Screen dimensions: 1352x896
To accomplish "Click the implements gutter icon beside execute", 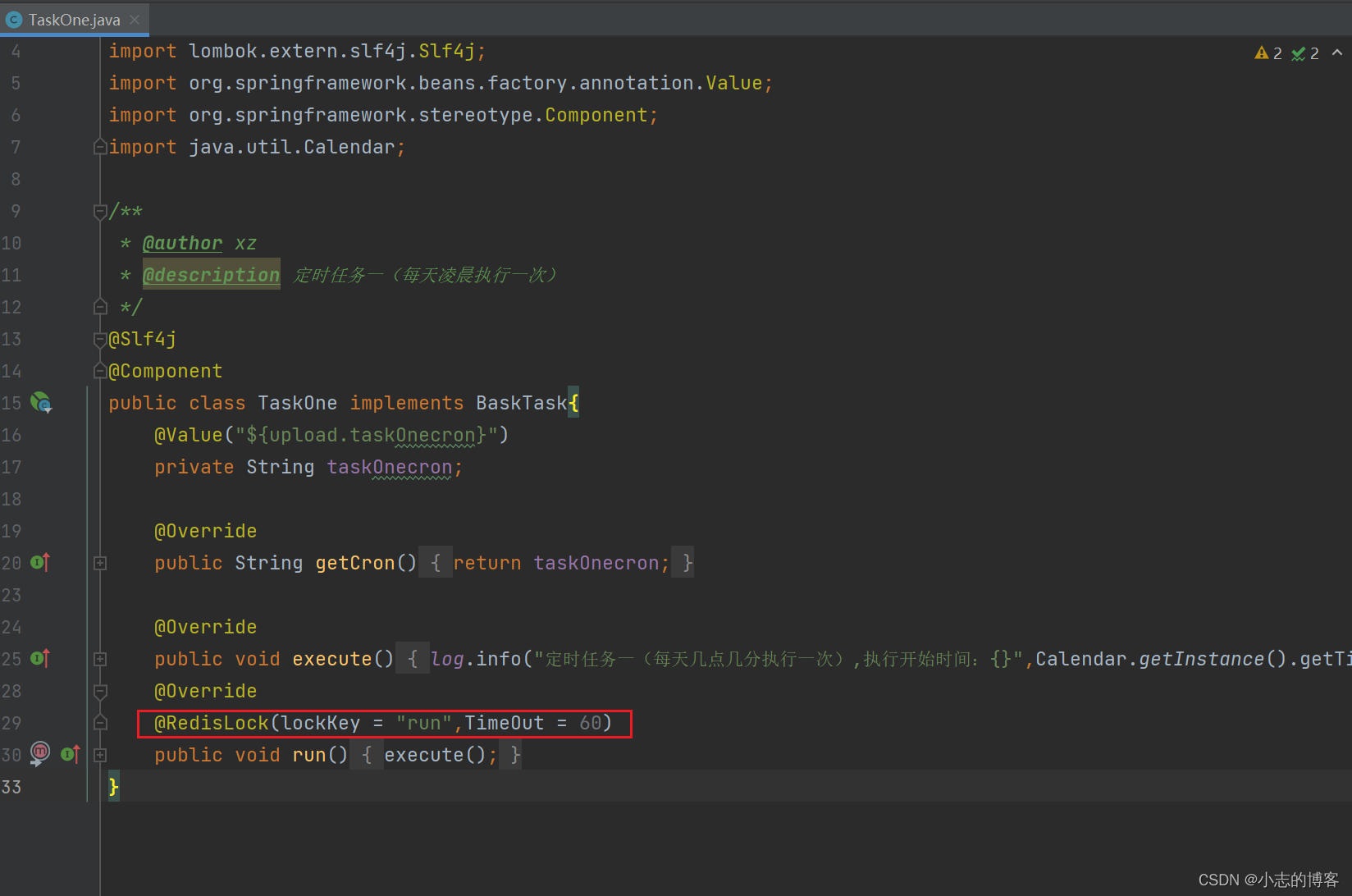I will coord(40,658).
